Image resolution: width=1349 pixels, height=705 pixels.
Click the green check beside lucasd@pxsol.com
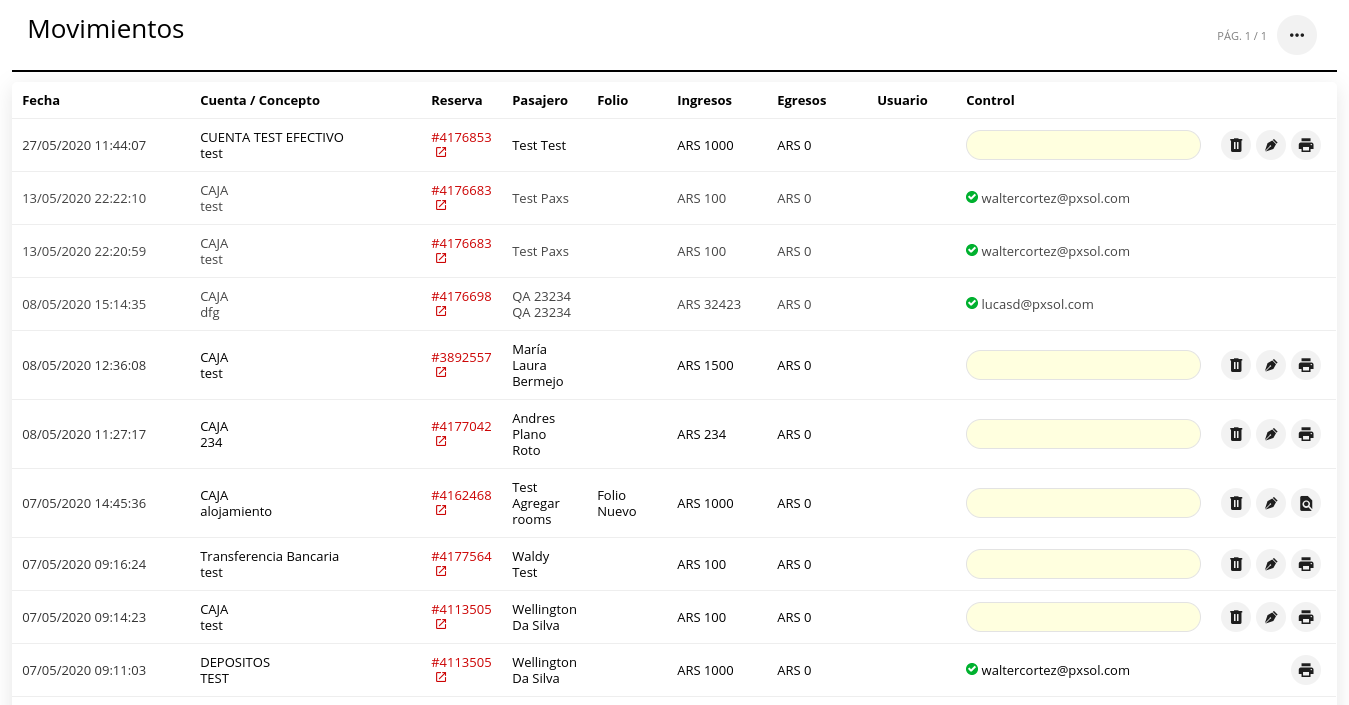(972, 303)
